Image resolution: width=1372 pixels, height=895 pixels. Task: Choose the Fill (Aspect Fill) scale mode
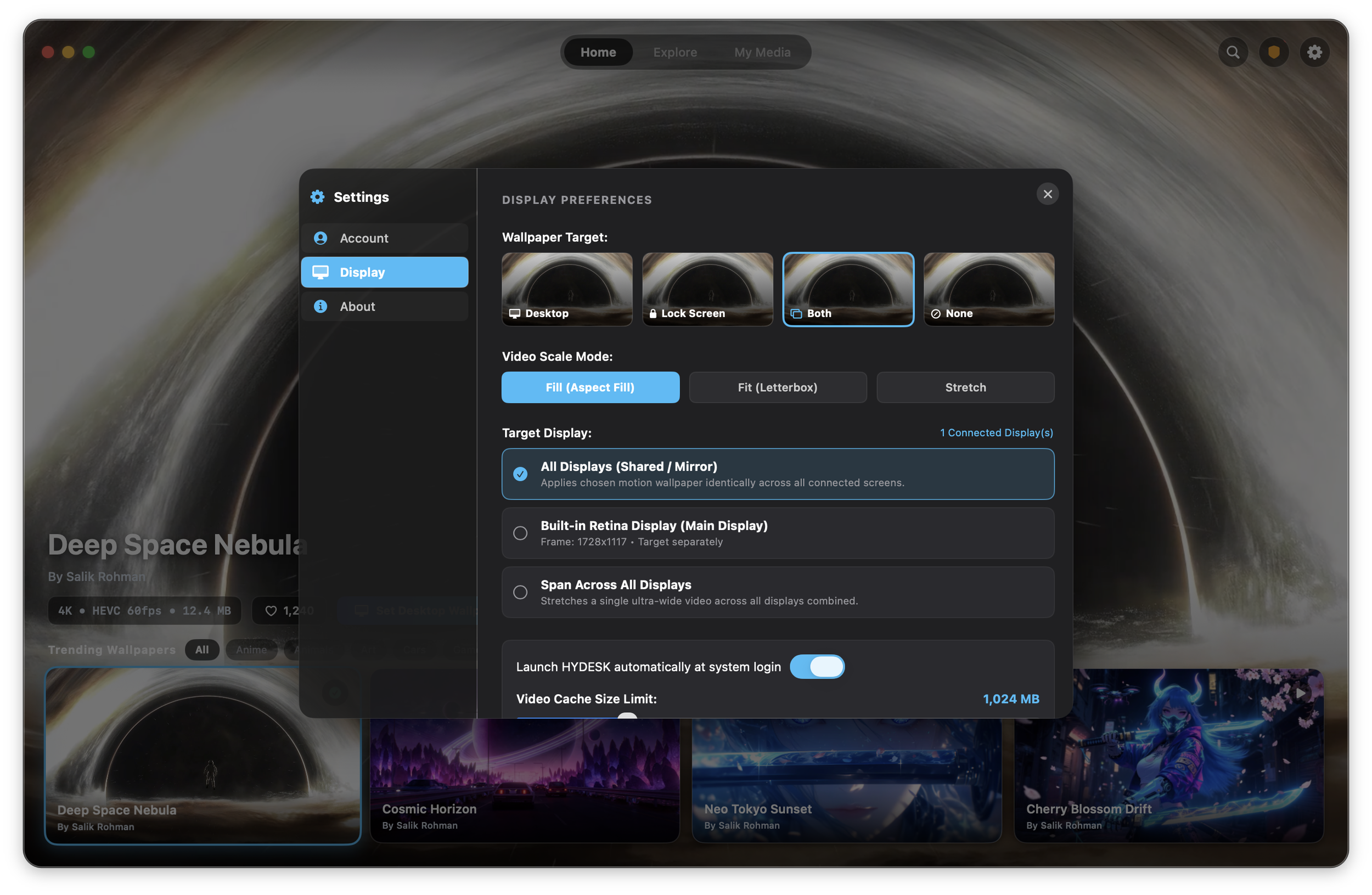[x=591, y=387]
